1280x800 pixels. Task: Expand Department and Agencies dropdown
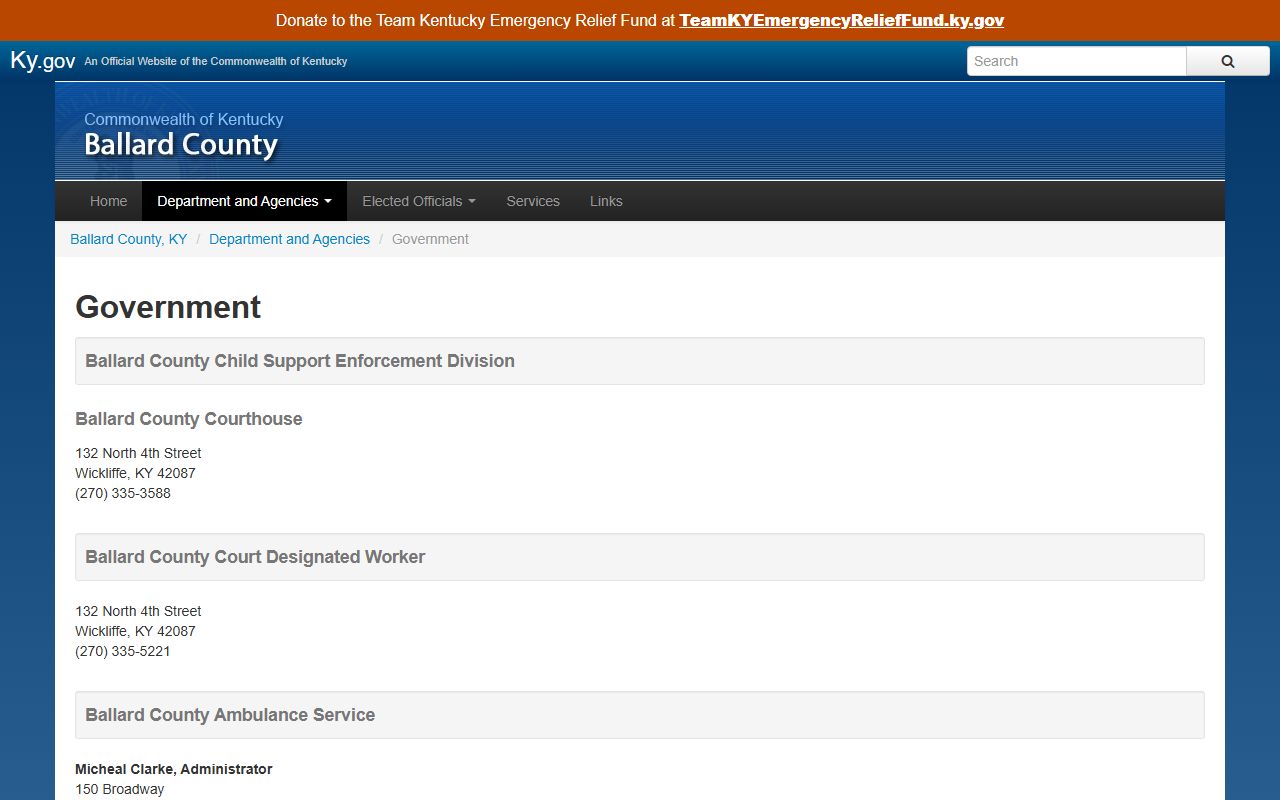pos(244,201)
